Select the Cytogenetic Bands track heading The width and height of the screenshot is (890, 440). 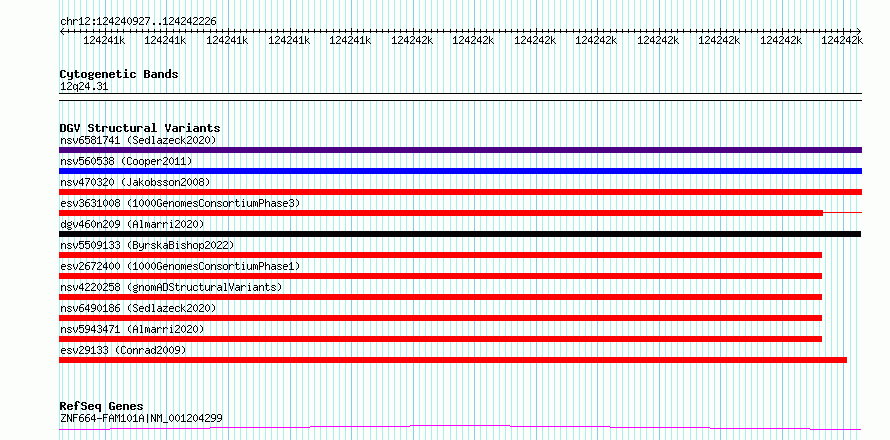point(119,74)
